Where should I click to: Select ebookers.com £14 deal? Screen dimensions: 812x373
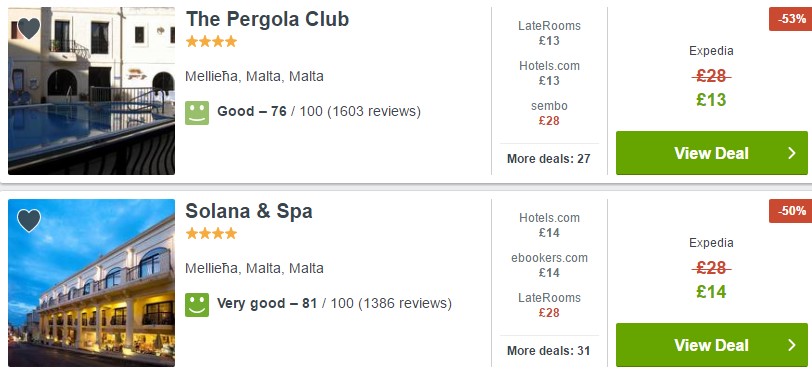click(549, 265)
